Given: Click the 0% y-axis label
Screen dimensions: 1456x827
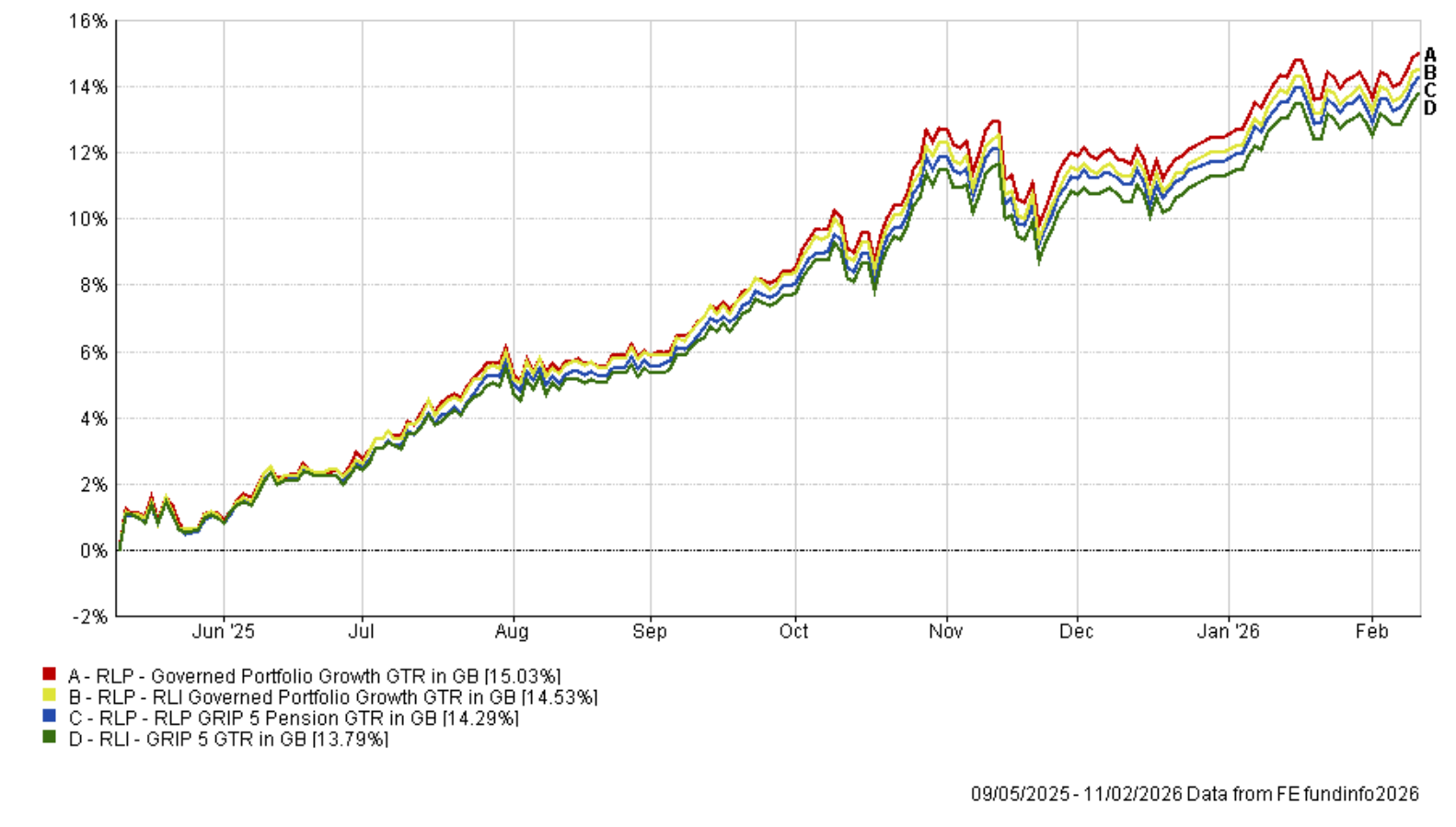Looking at the screenshot, I should (93, 551).
